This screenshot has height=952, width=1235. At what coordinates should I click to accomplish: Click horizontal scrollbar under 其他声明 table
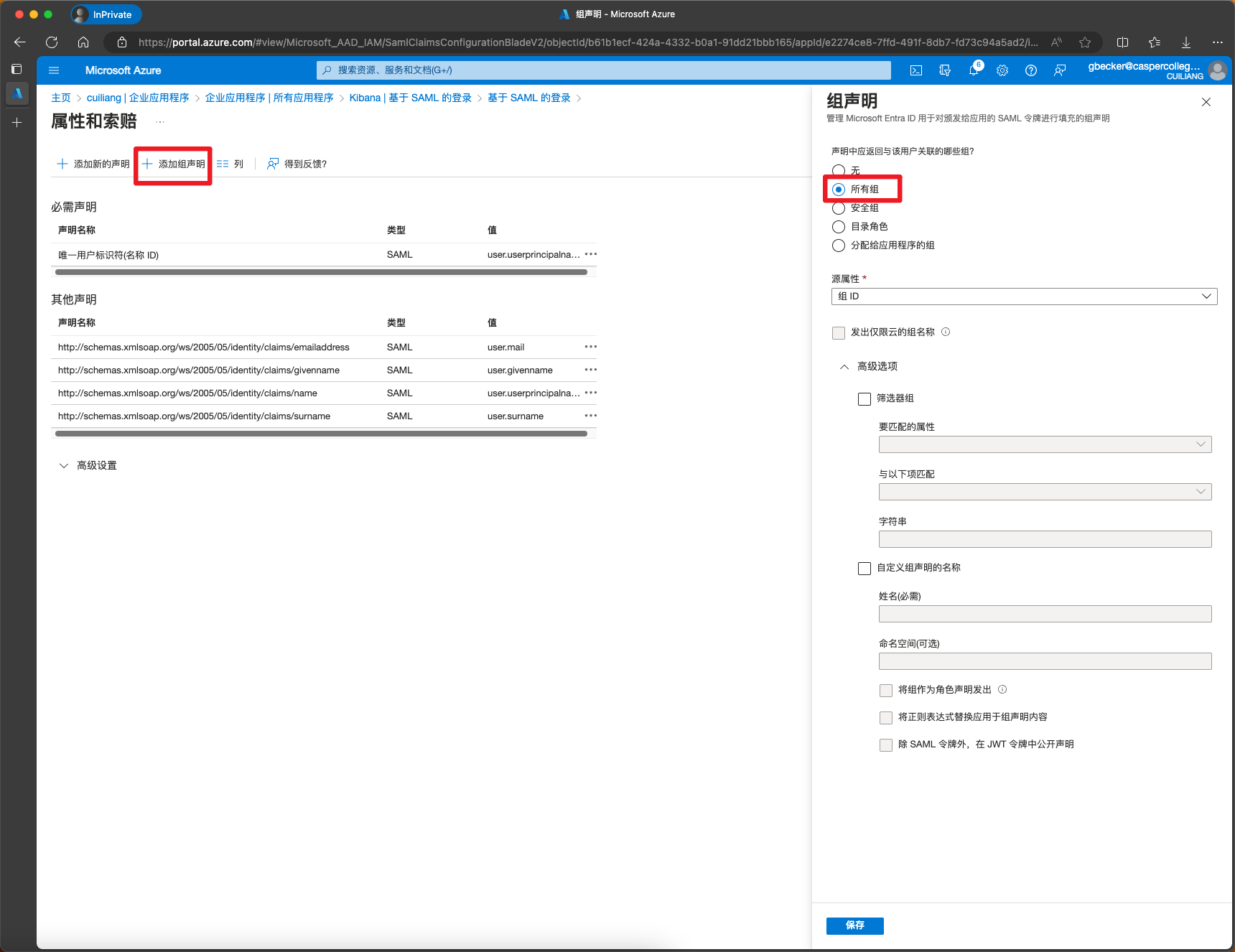coord(321,434)
